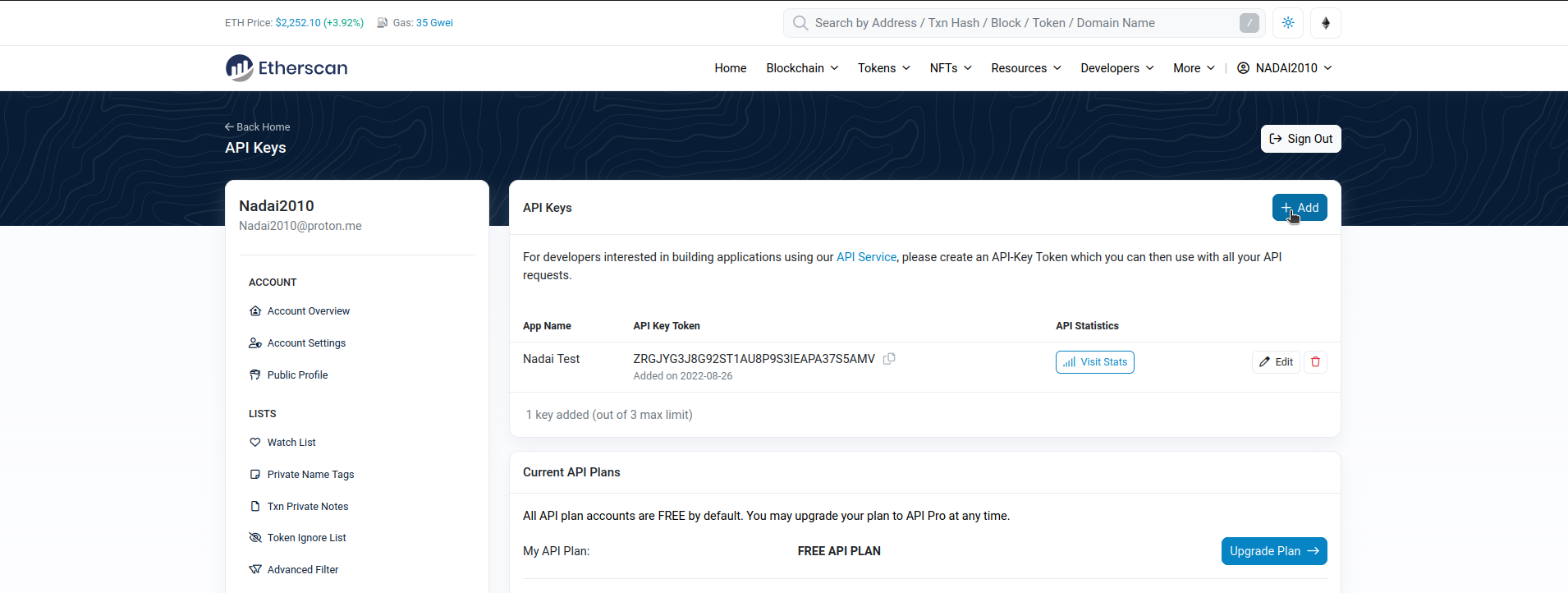Copy the API key token
Viewport: 1568px width, 593px height.
[889, 359]
